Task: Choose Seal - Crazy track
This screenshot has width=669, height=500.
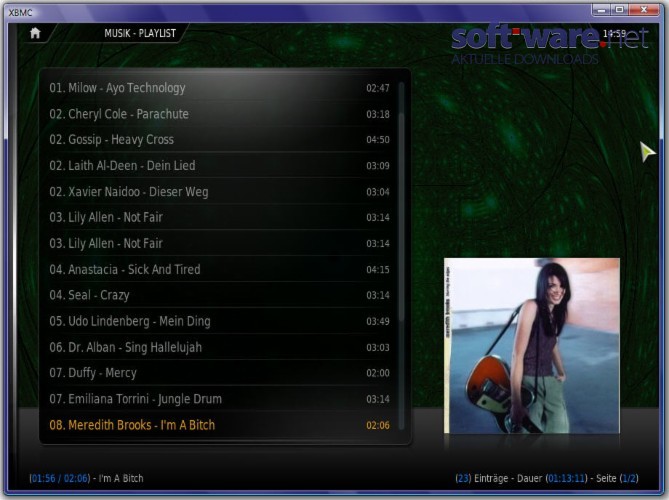Action: tap(219, 295)
